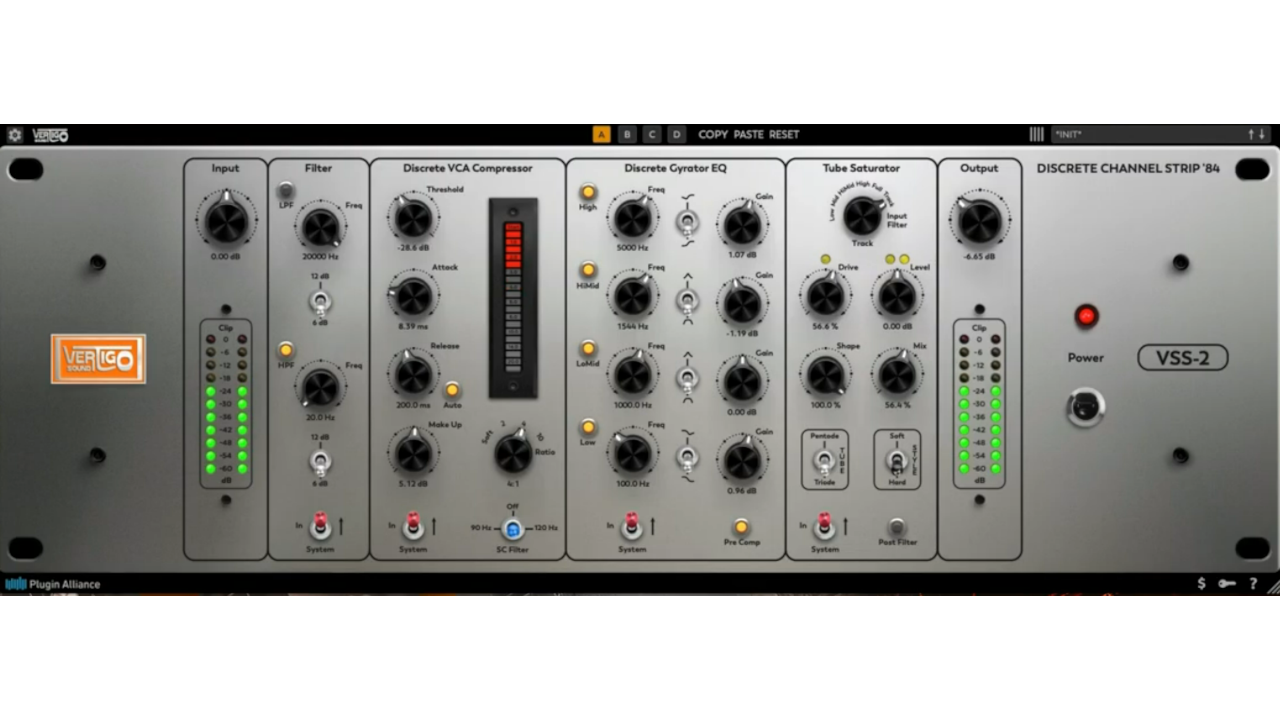Click the Input gain knob

[x=226, y=220]
